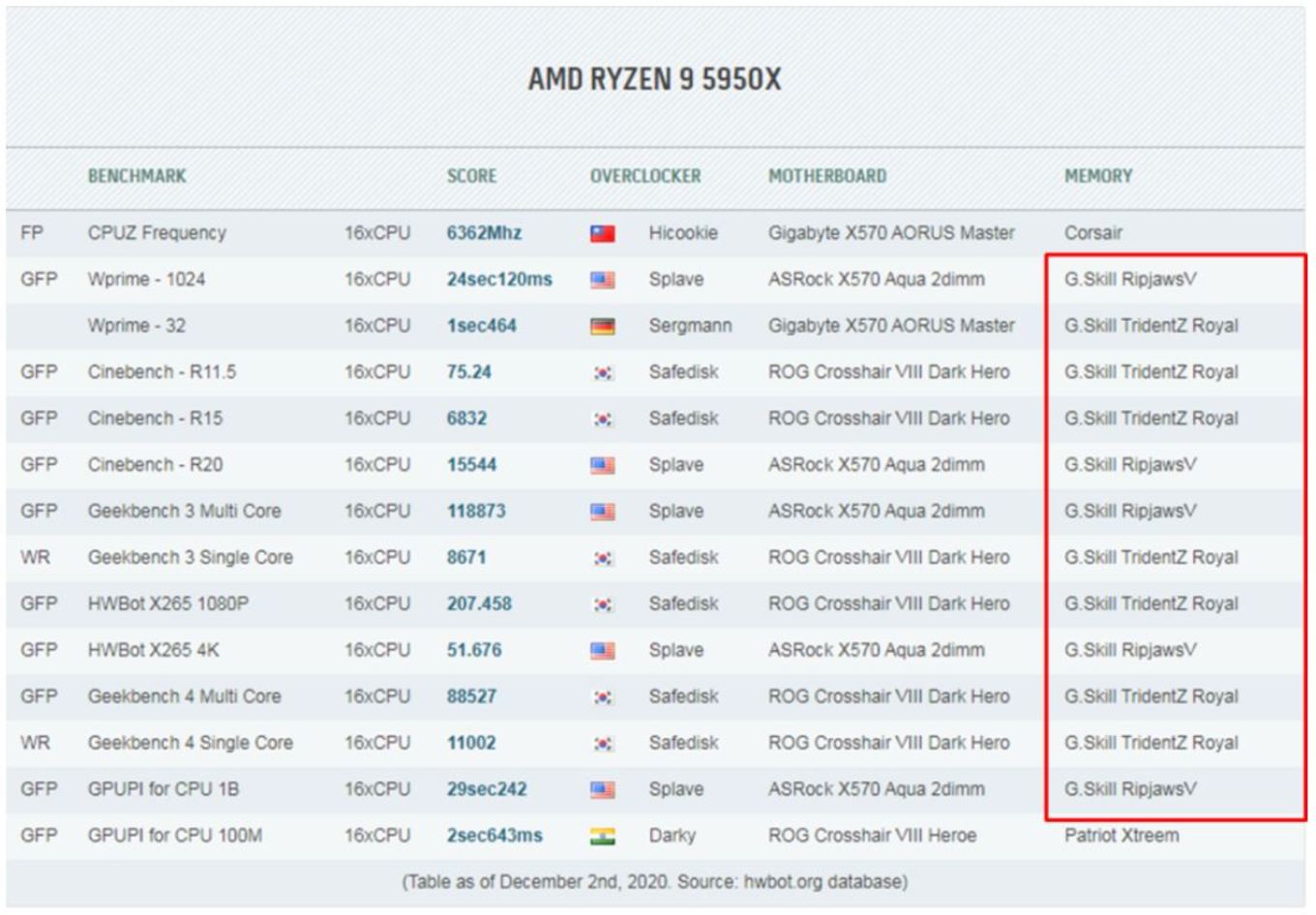Image resolution: width=1316 pixels, height=915 pixels.
Task: Click overclocker name Sergmann
Action: pyautogui.click(x=690, y=326)
